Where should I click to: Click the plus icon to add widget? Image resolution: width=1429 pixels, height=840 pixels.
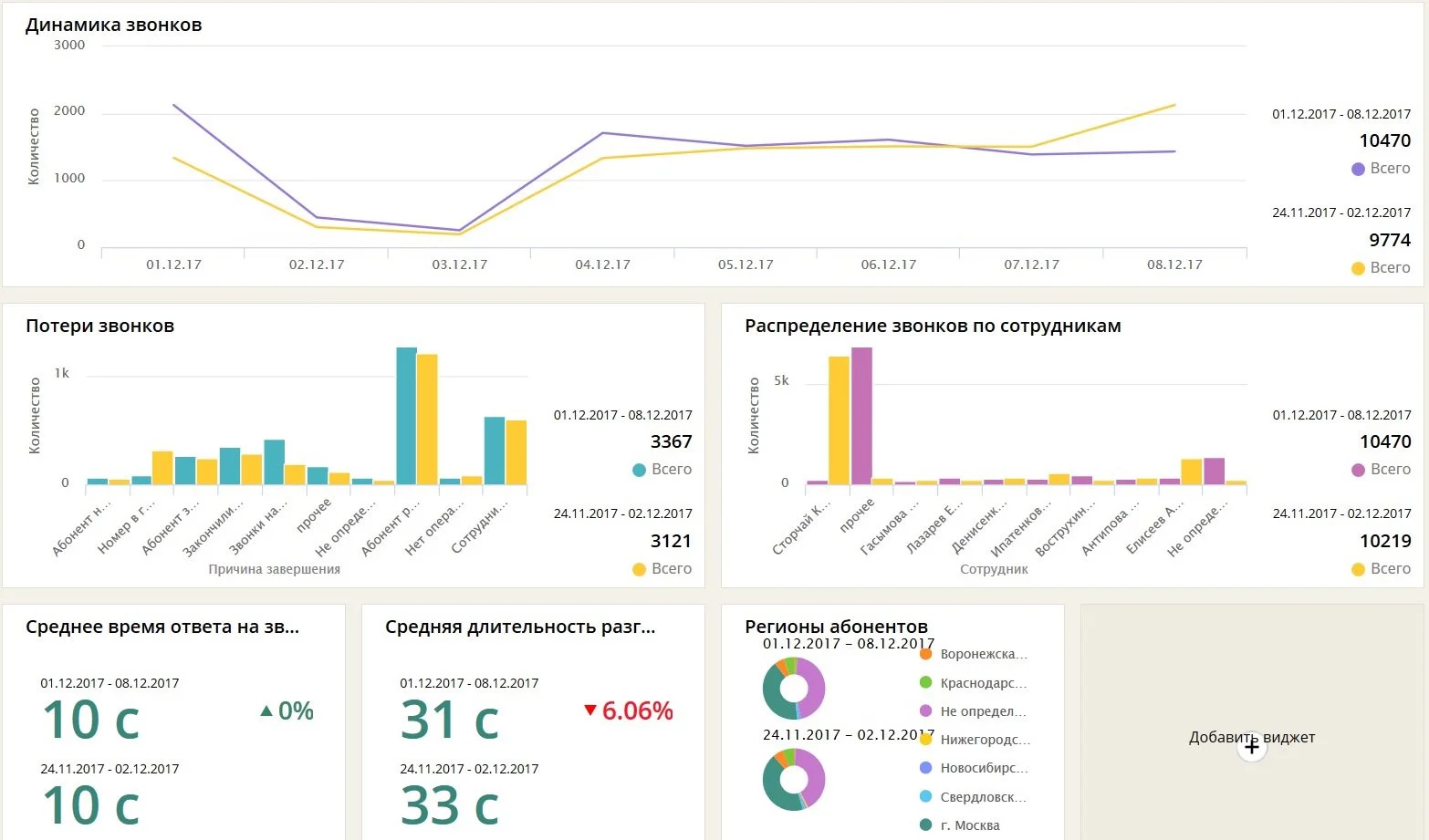pos(1252,747)
